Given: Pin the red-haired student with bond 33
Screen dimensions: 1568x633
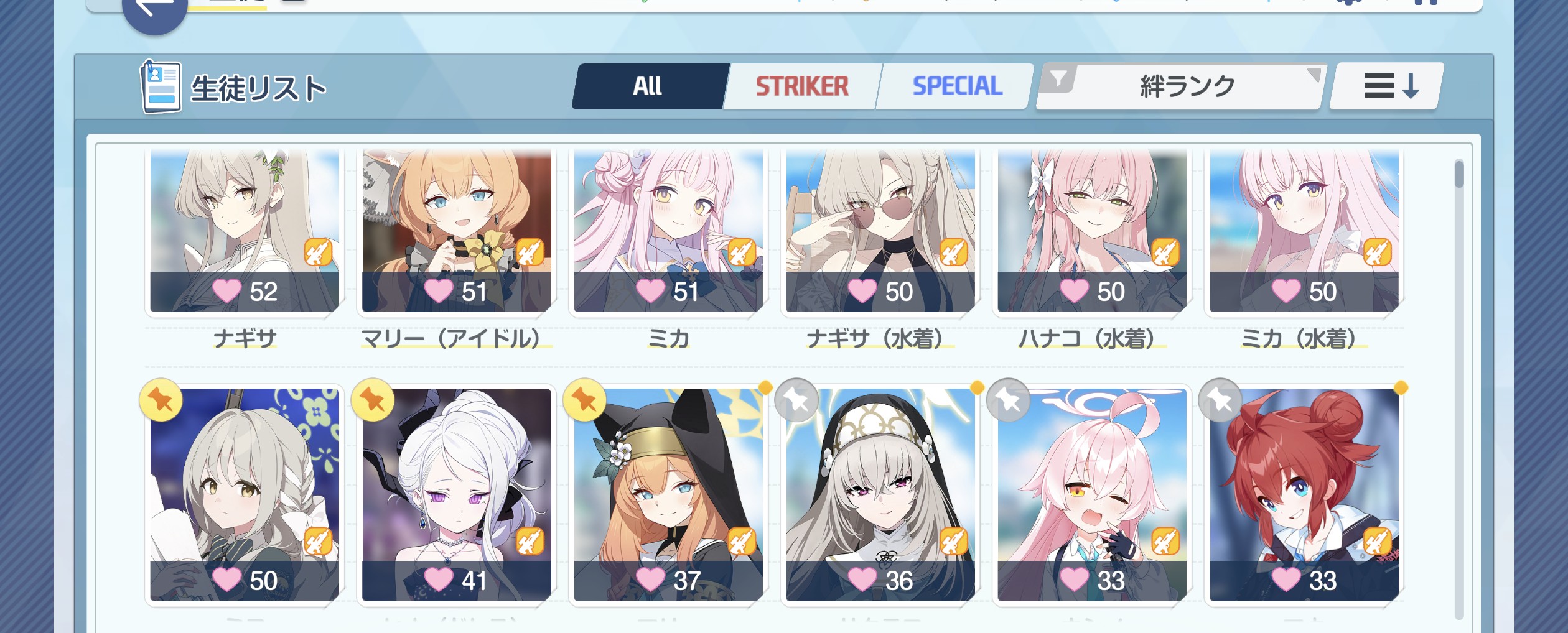Looking at the screenshot, I should 1221,400.
